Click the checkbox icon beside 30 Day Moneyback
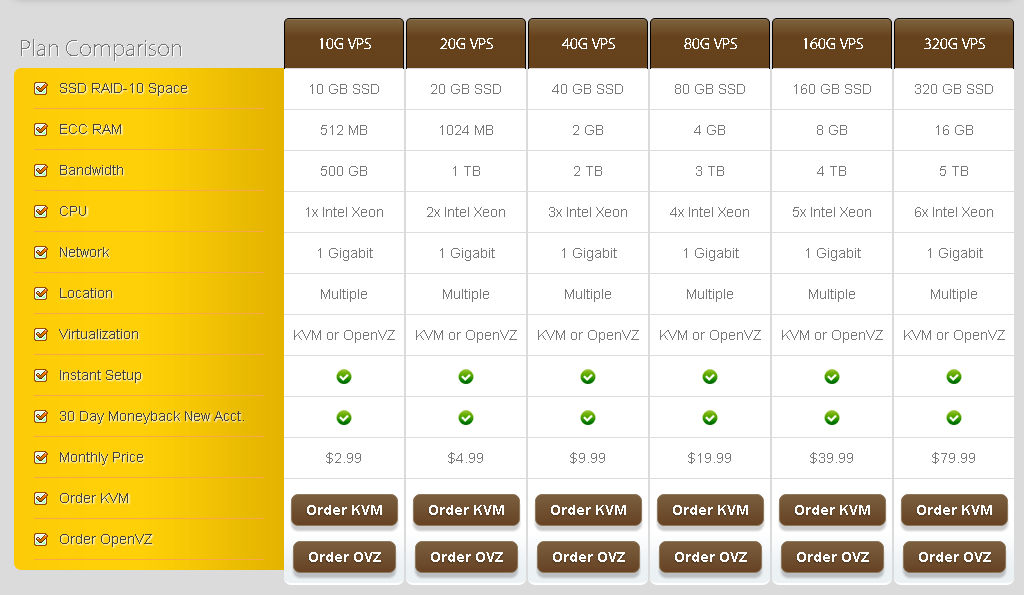Screen dimensions: 1024x595 (x=40, y=416)
